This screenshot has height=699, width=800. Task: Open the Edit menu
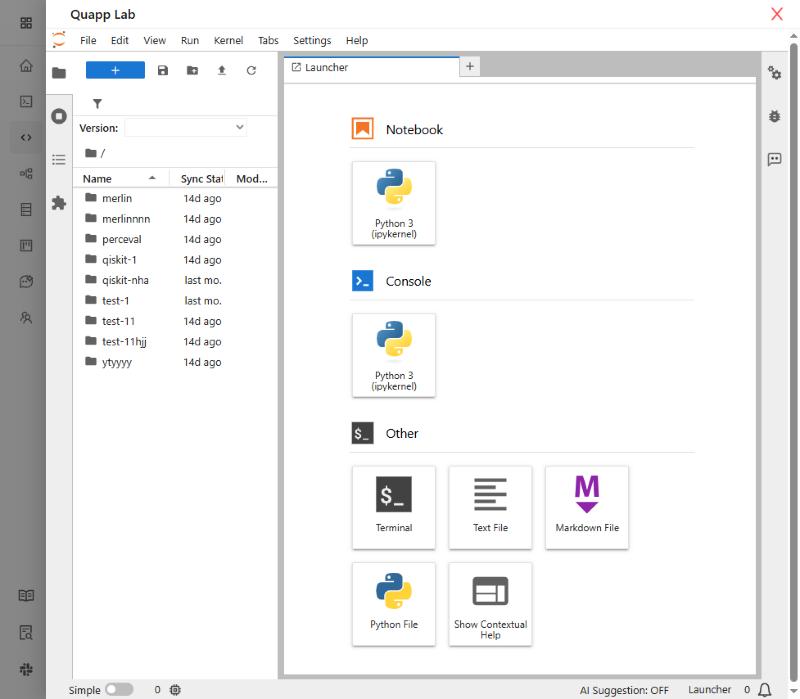120,40
